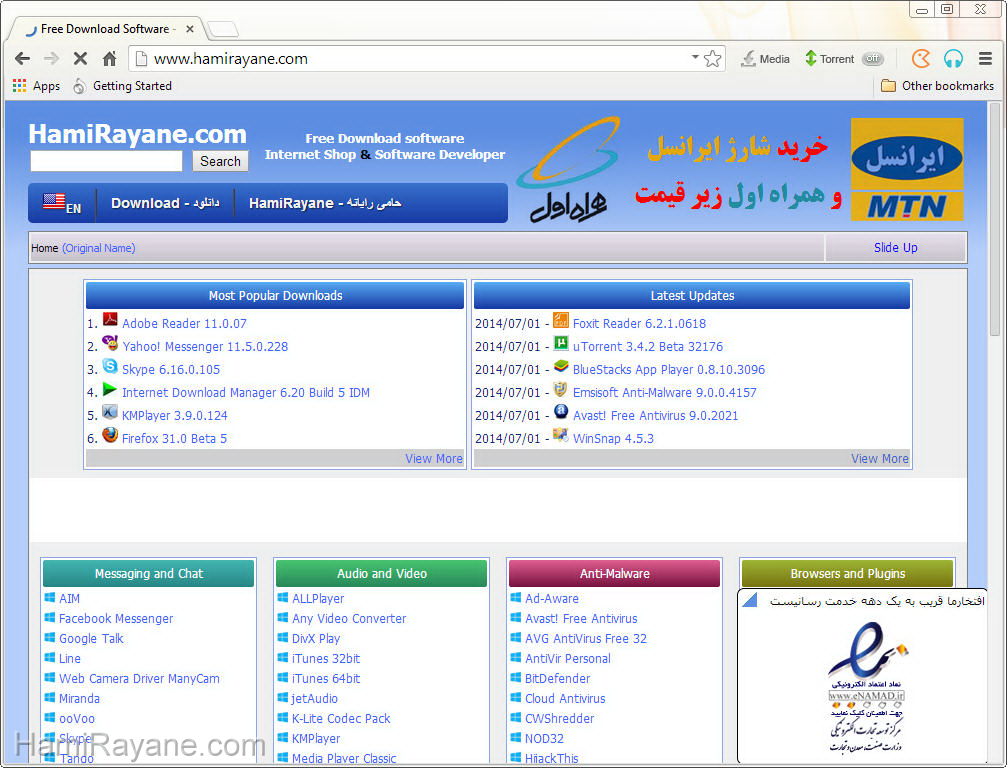
Task: Open the BitDefender link
Action: click(557, 679)
